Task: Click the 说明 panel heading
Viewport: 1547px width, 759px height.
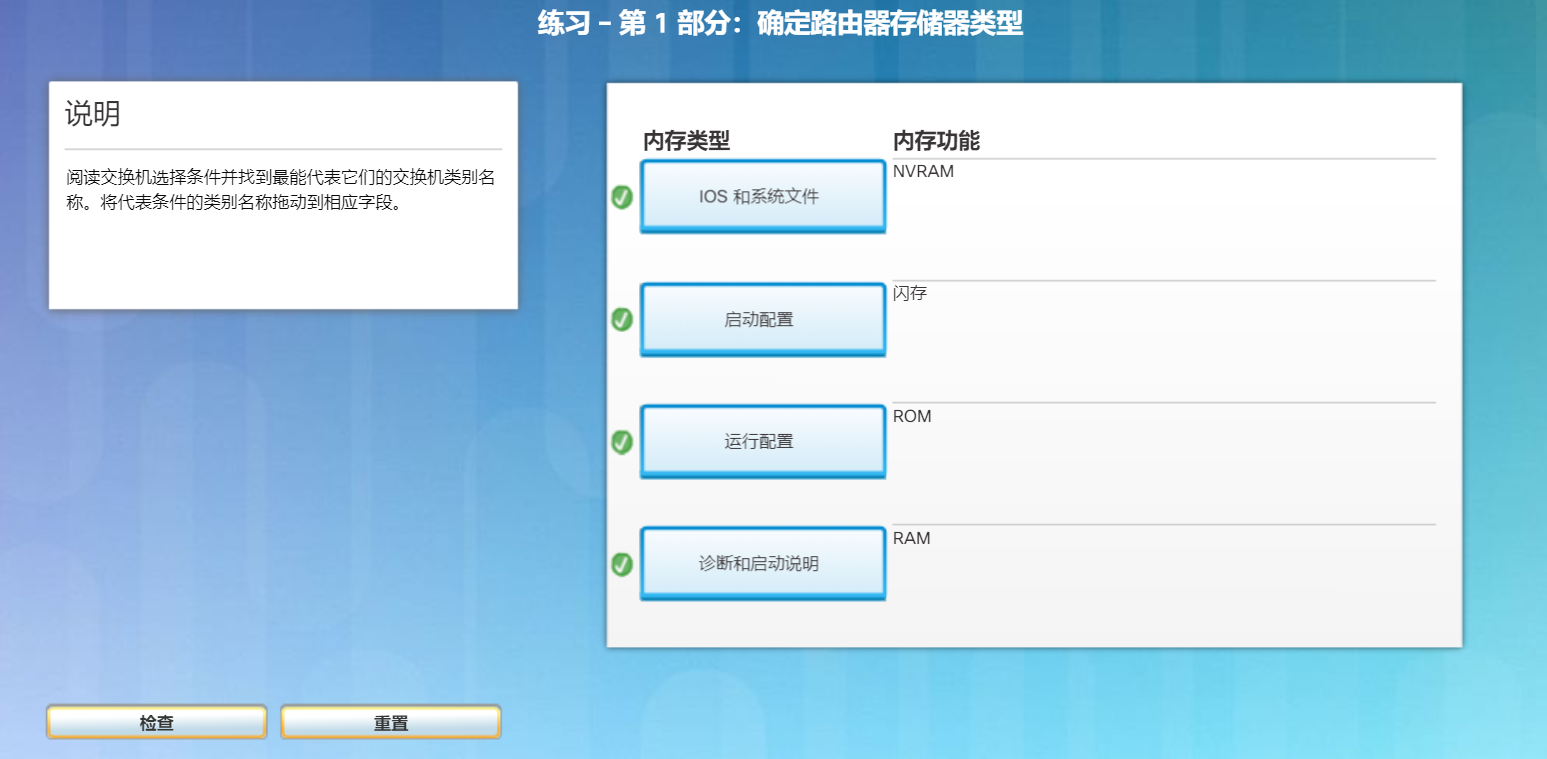Action: pyautogui.click(x=93, y=114)
